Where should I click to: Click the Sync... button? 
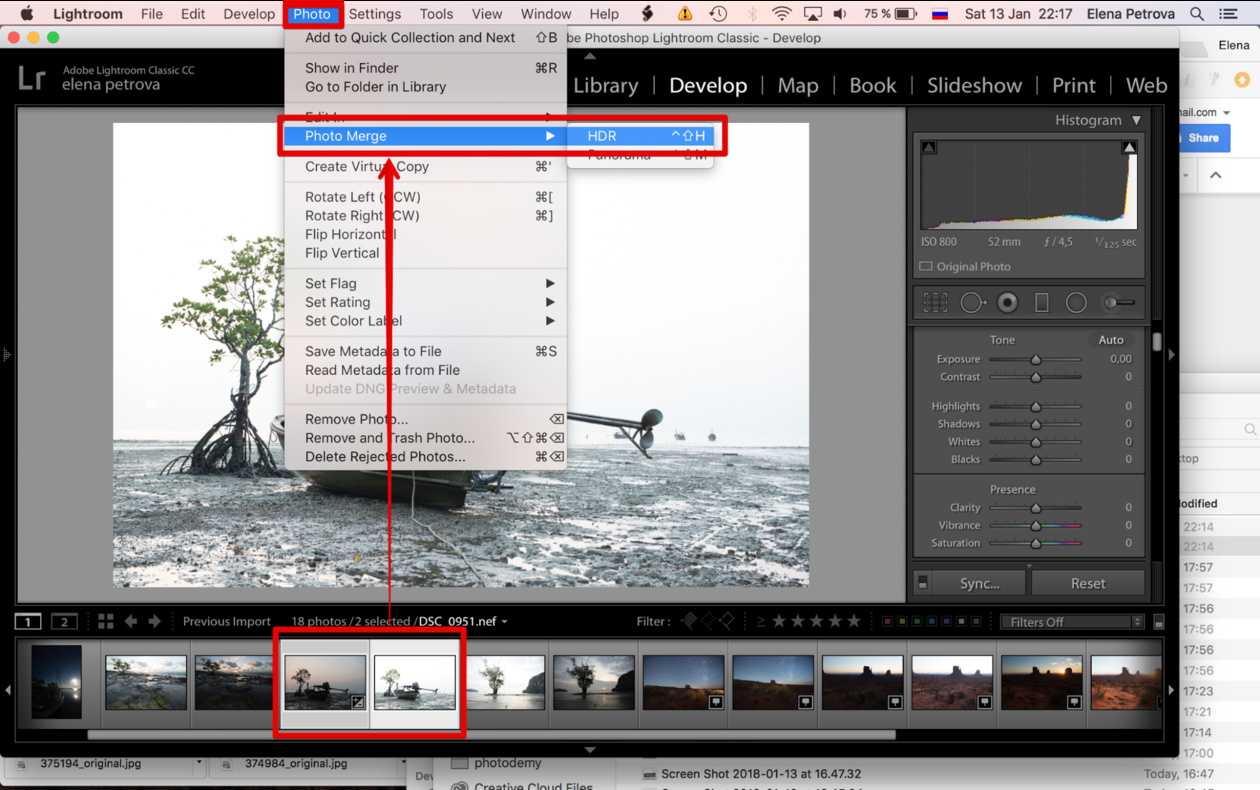[x=979, y=583]
